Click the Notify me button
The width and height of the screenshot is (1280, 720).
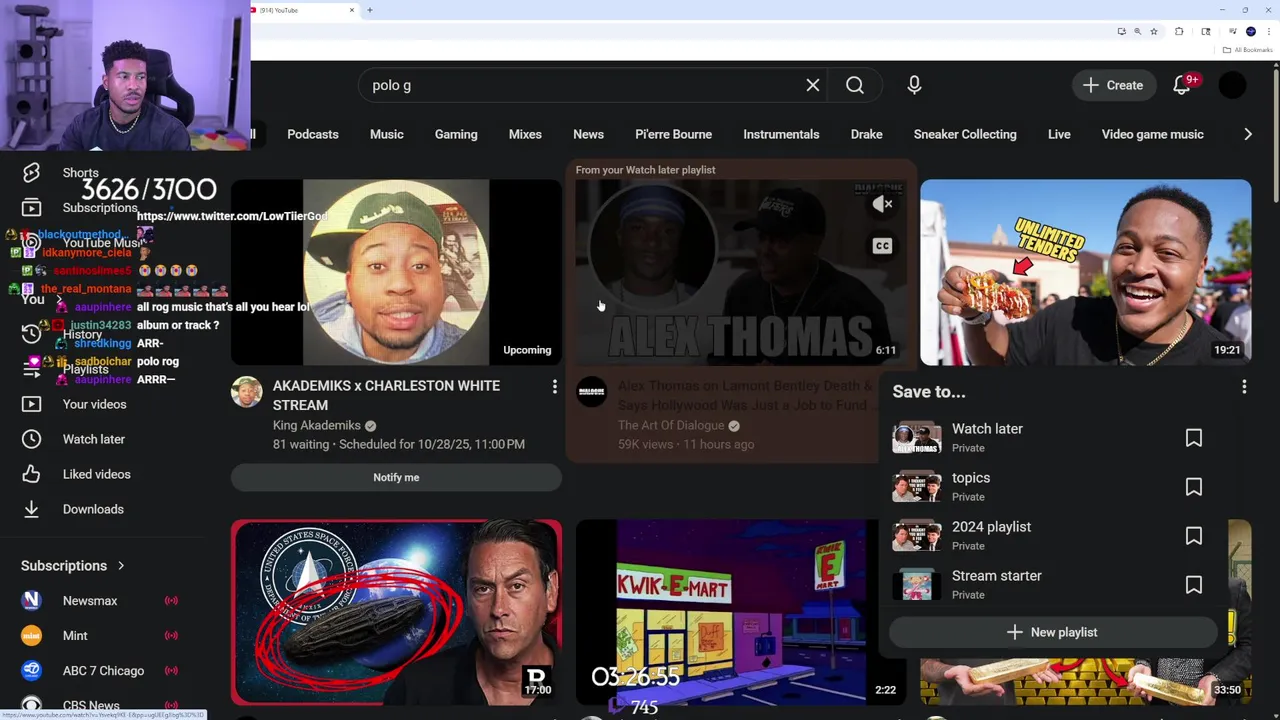tap(396, 477)
